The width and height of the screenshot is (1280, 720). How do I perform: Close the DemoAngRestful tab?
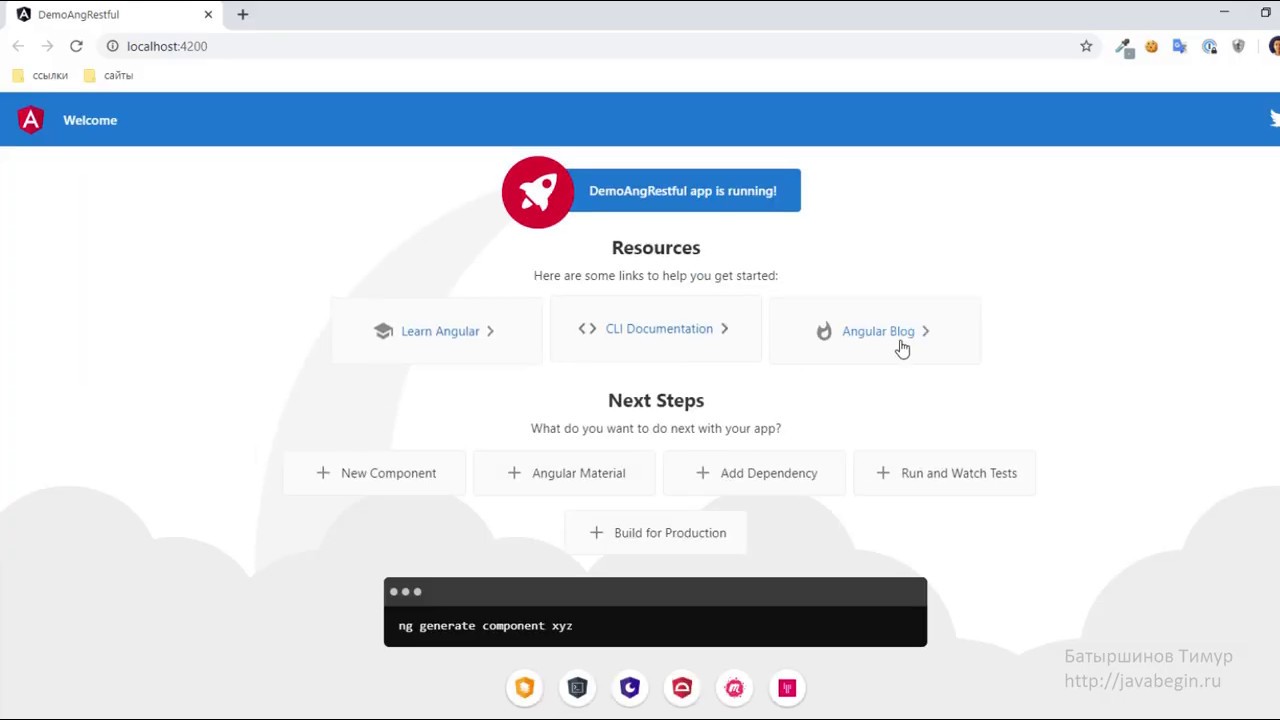pyautogui.click(x=208, y=14)
